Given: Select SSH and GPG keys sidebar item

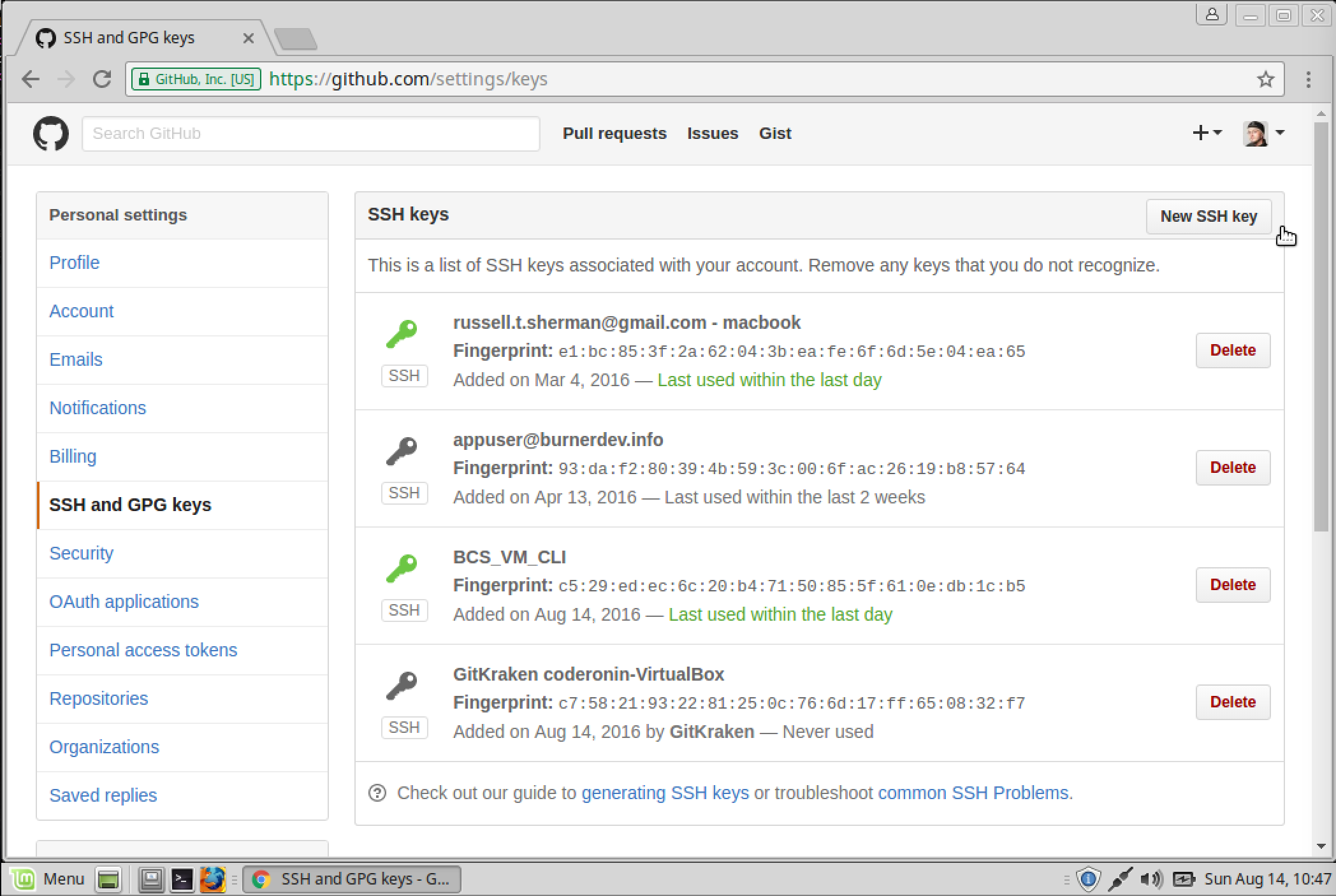Looking at the screenshot, I should tap(182, 505).
